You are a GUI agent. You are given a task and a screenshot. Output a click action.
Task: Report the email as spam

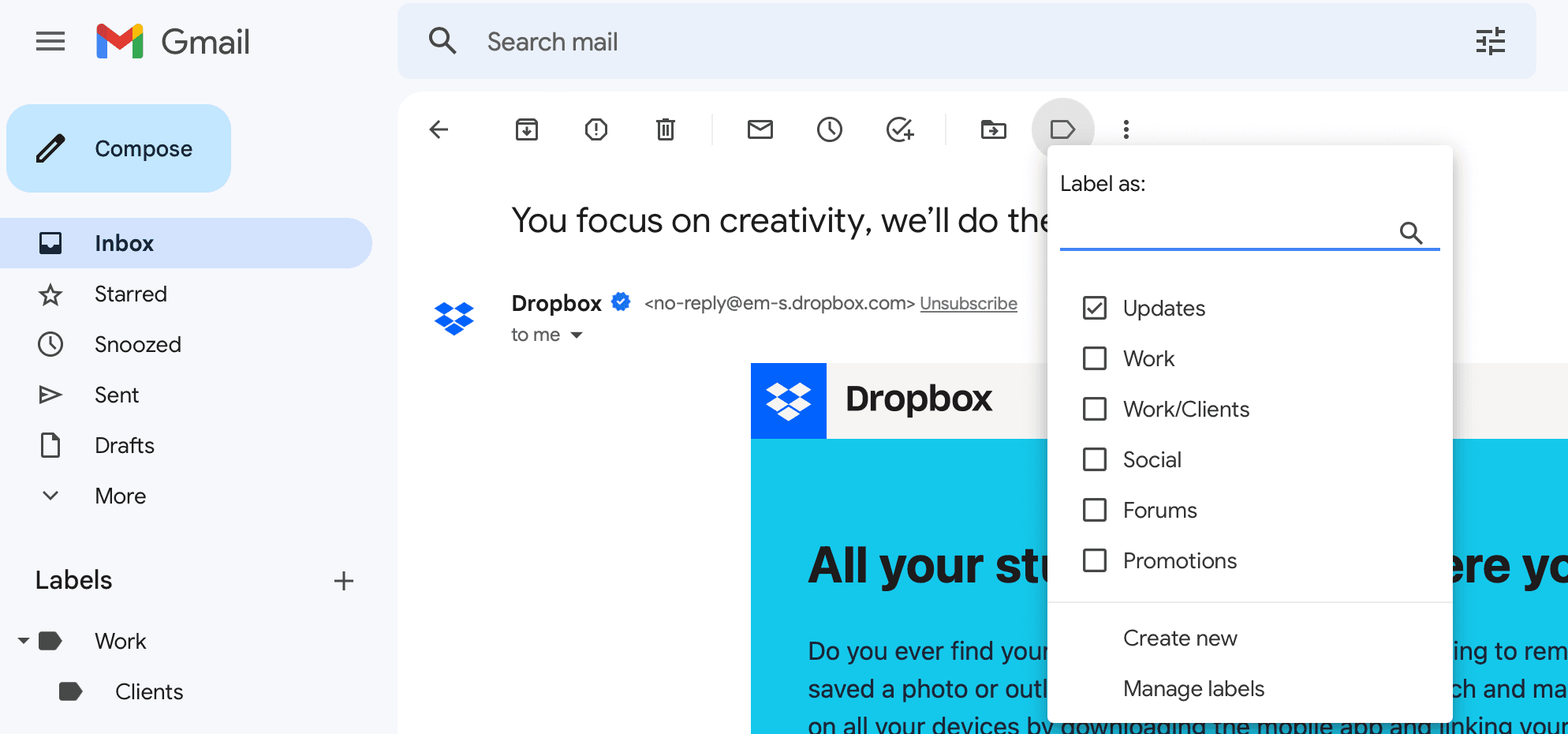point(595,129)
